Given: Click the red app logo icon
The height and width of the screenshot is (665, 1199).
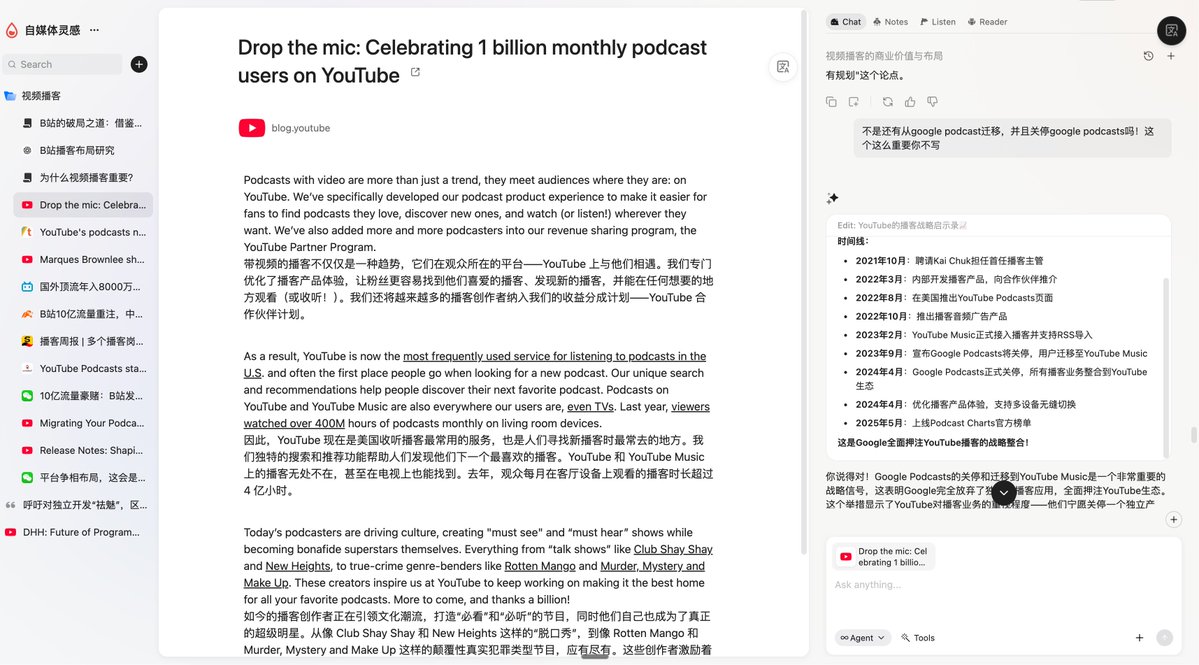Looking at the screenshot, I should pos(11,30).
